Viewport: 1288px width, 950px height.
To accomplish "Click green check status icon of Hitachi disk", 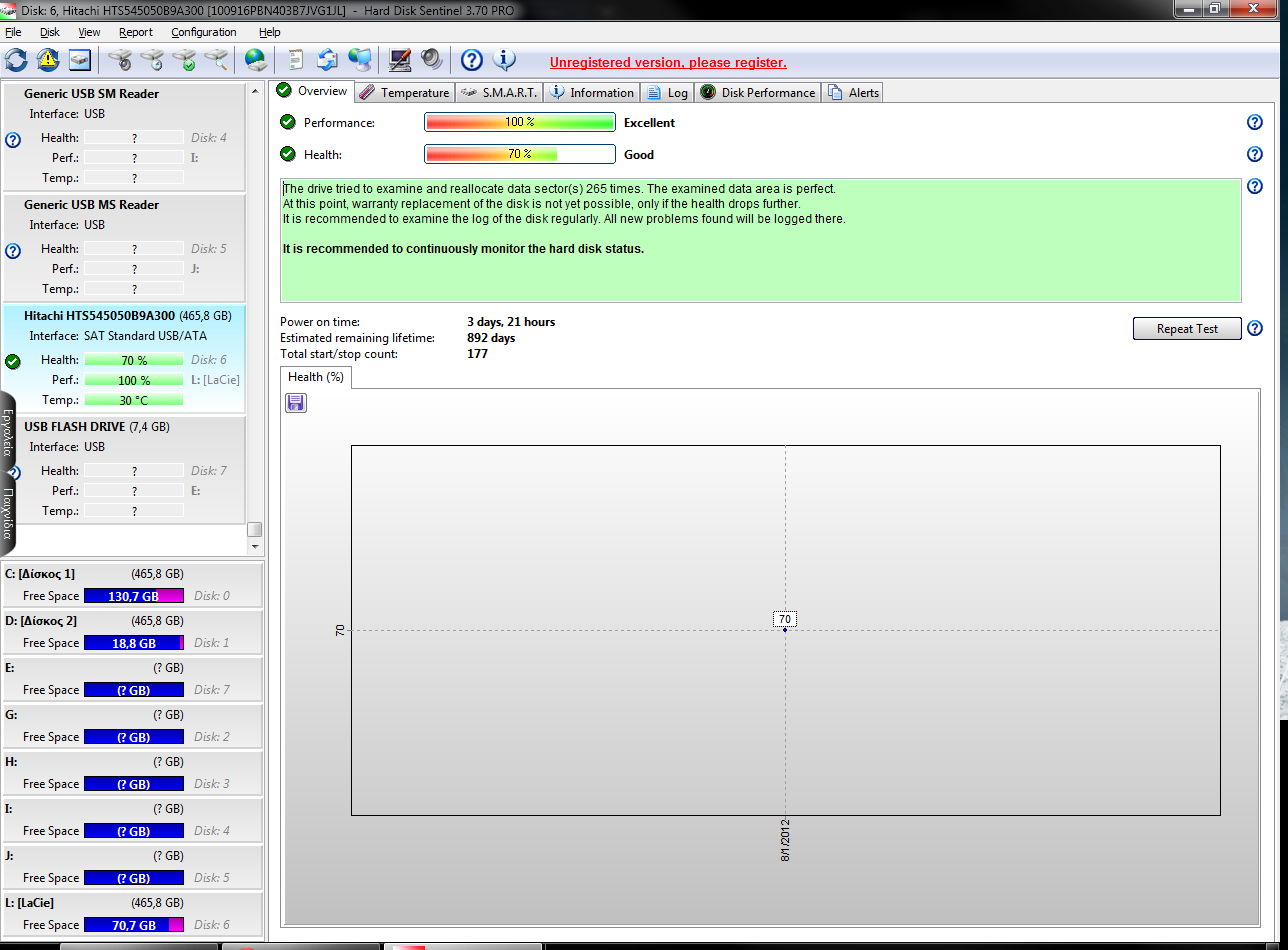I will tap(13, 362).
